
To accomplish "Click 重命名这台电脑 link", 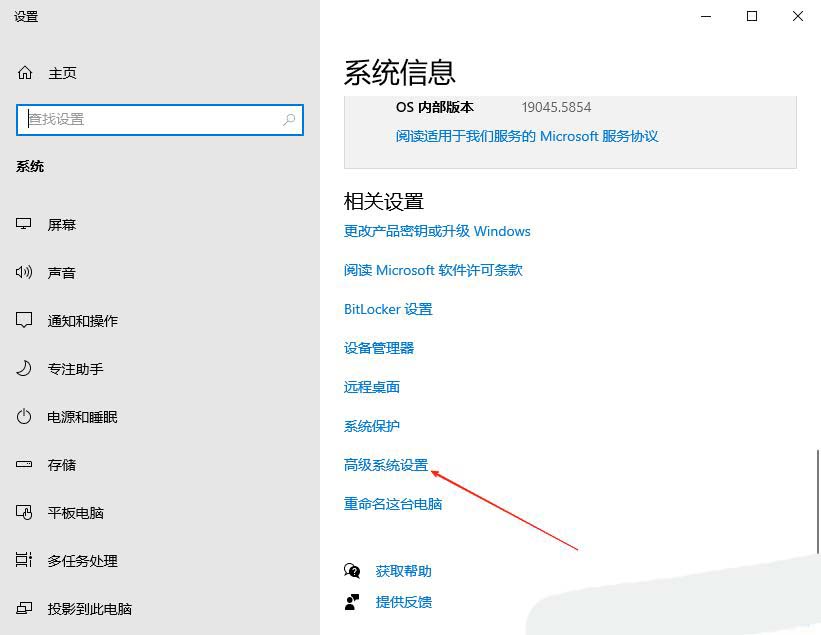I will point(393,504).
